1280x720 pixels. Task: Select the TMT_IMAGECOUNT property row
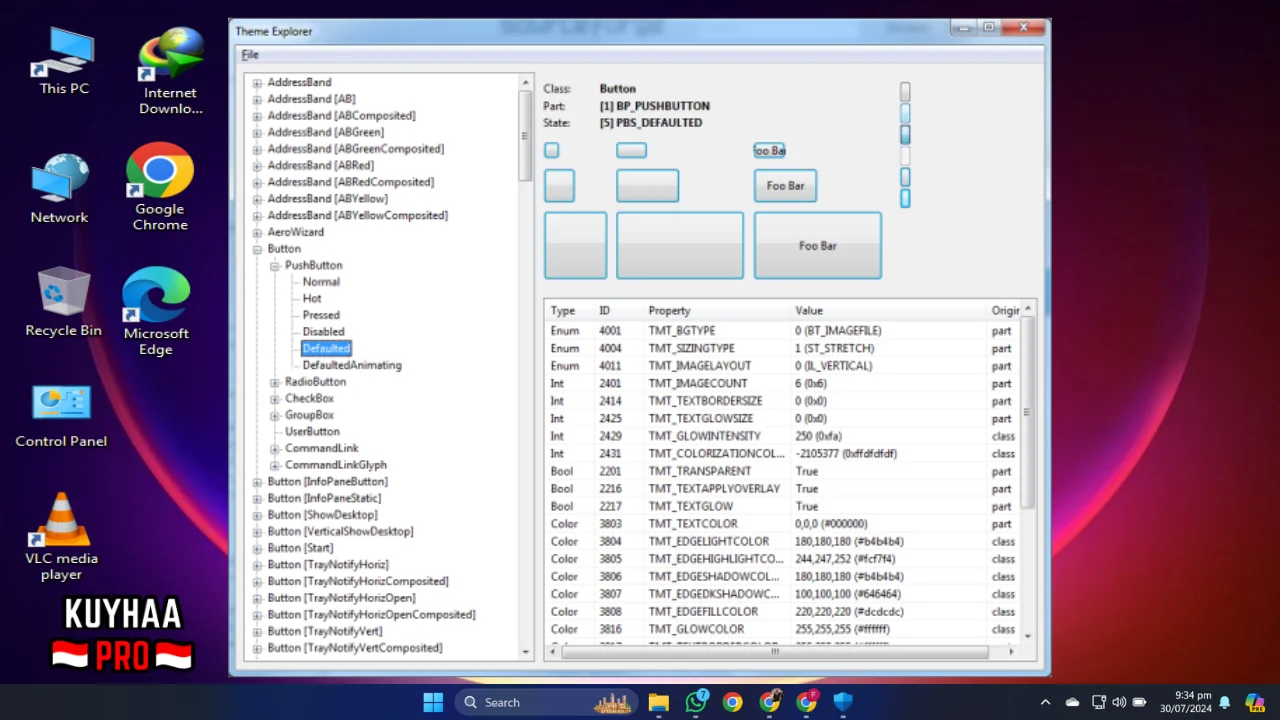click(x=782, y=384)
